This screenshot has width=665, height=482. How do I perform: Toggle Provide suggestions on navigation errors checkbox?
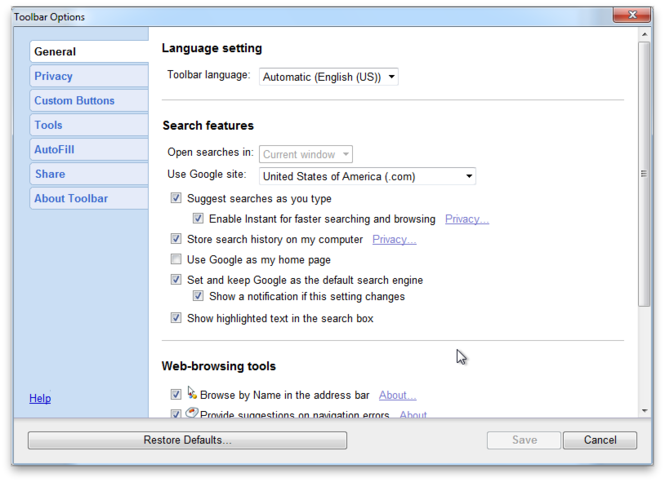pos(176,413)
